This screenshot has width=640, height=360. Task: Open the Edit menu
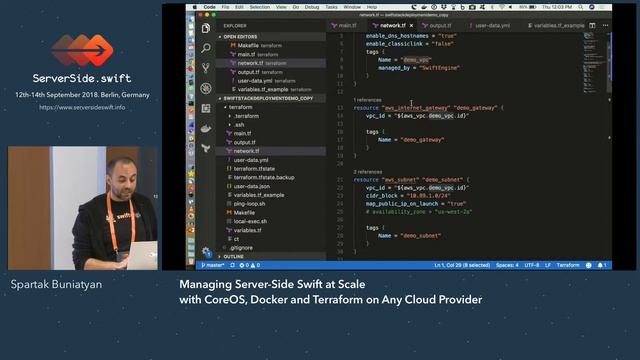pyautogui.click(x=239, y=7)
